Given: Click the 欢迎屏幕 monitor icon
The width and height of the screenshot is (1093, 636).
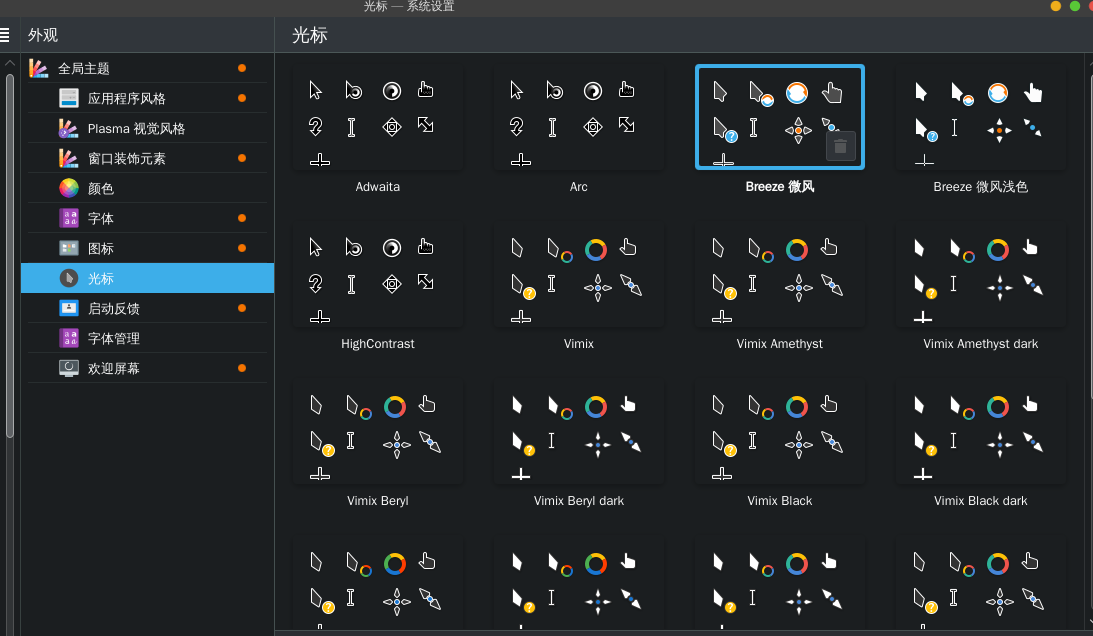Looking at the screenshot, I should click(x=68, y=368).
